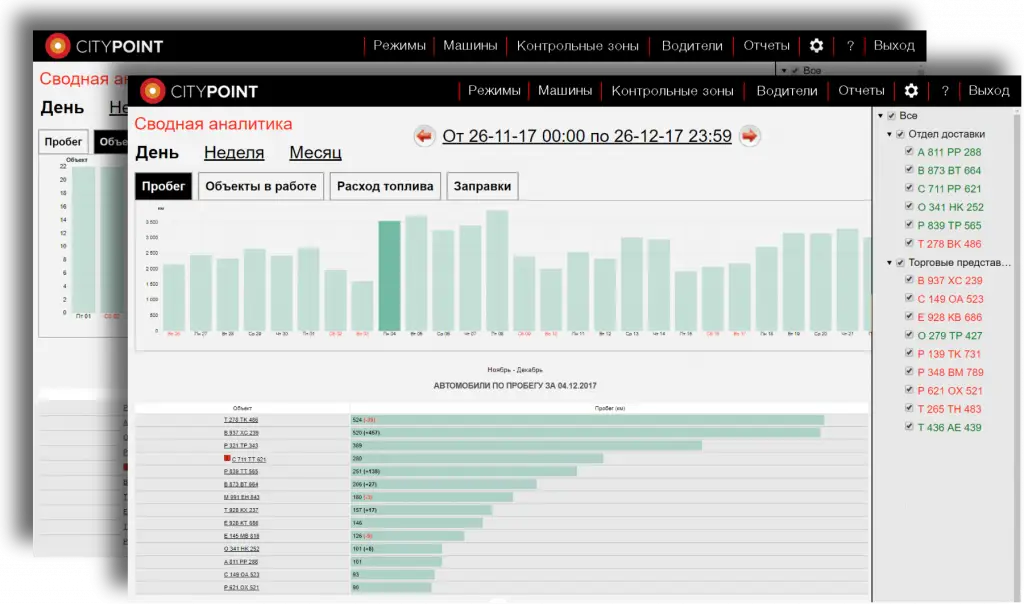The height and width of the screenshot is (604, 1024).
Task: Click the settings gear icon in front window
Action: coord(911,91)
